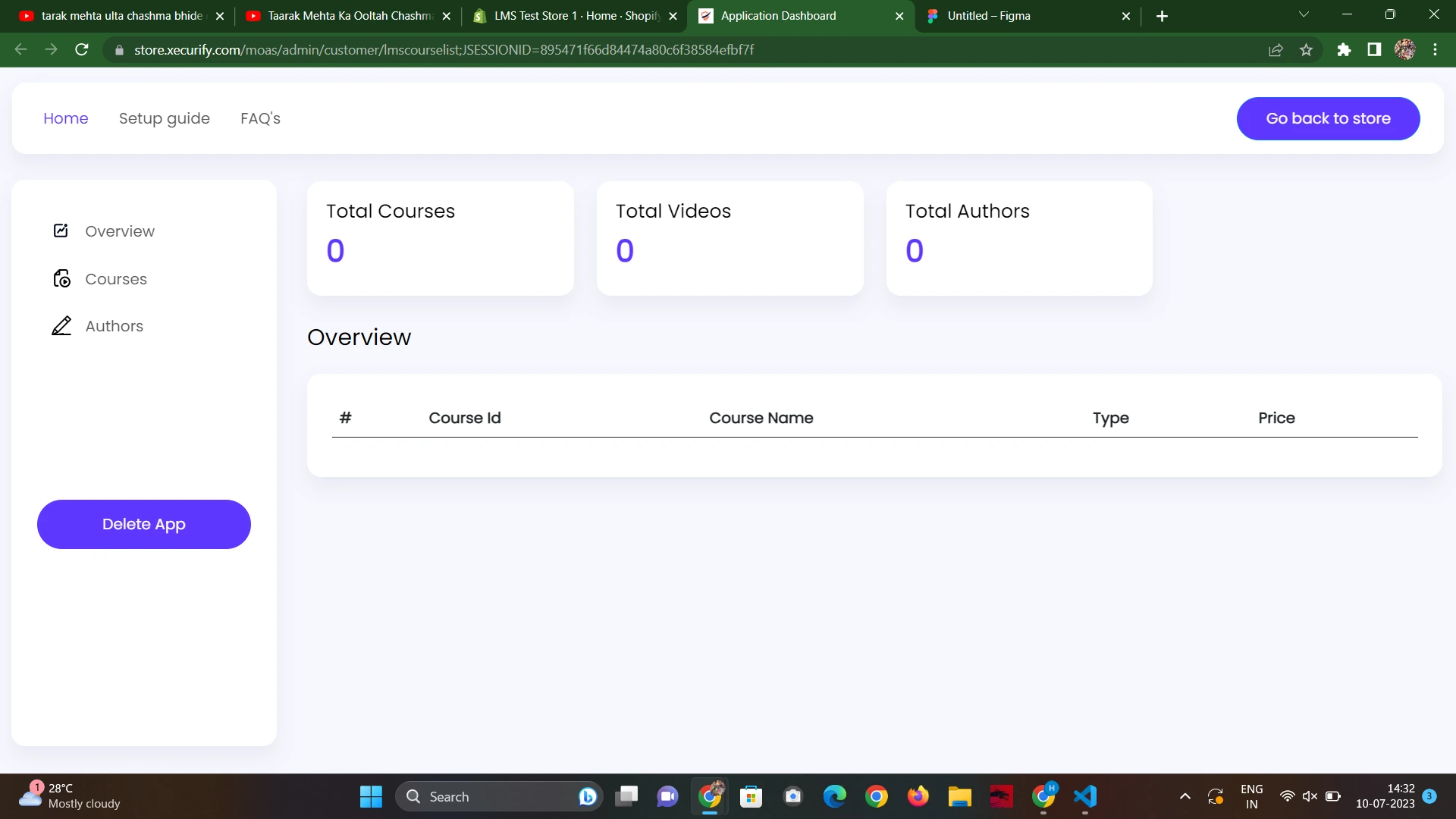Click the address bar URL
Screen dimensions: 1456x819
(444, 50)
